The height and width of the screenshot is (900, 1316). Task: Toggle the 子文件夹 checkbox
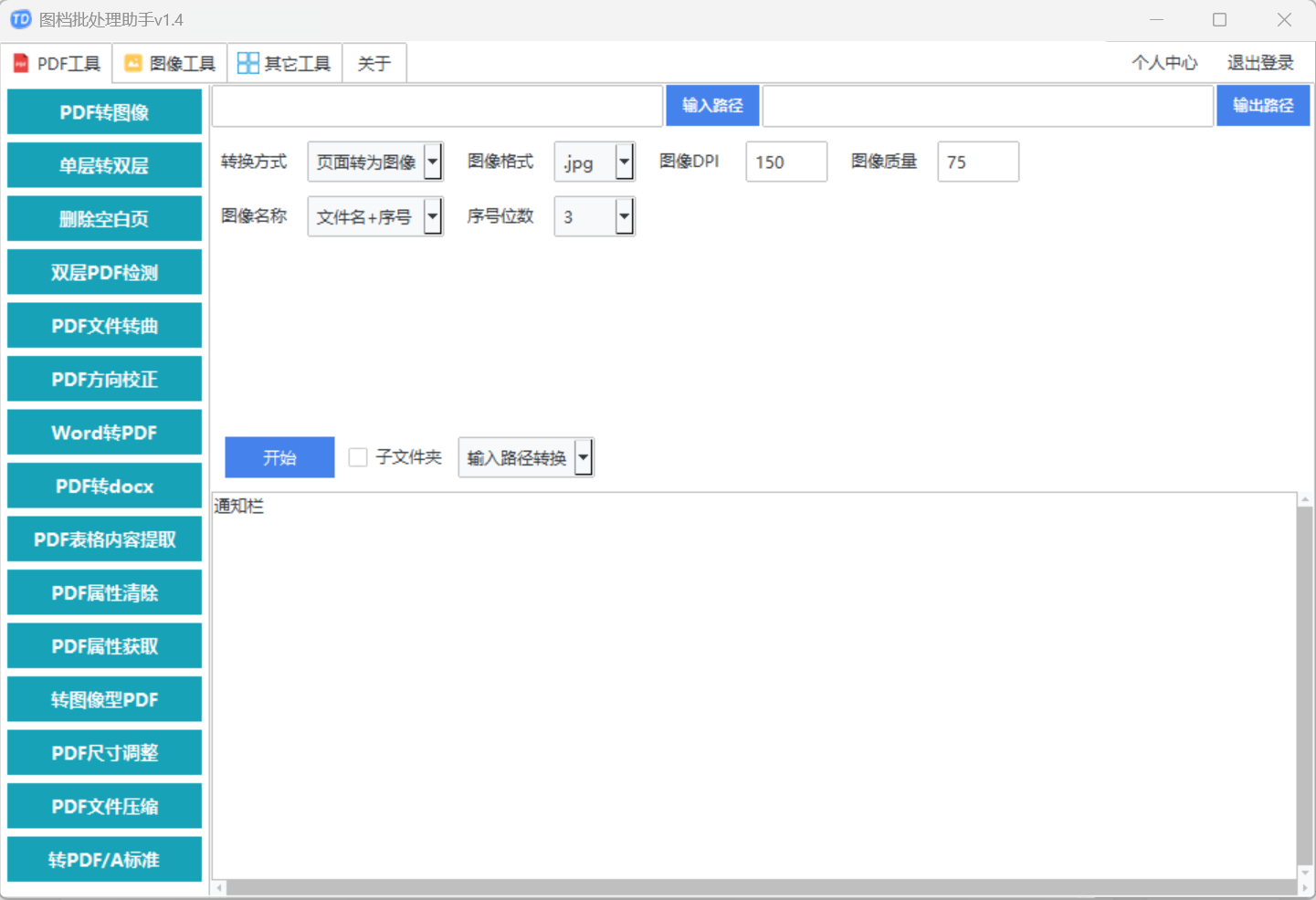click(358, 457)
